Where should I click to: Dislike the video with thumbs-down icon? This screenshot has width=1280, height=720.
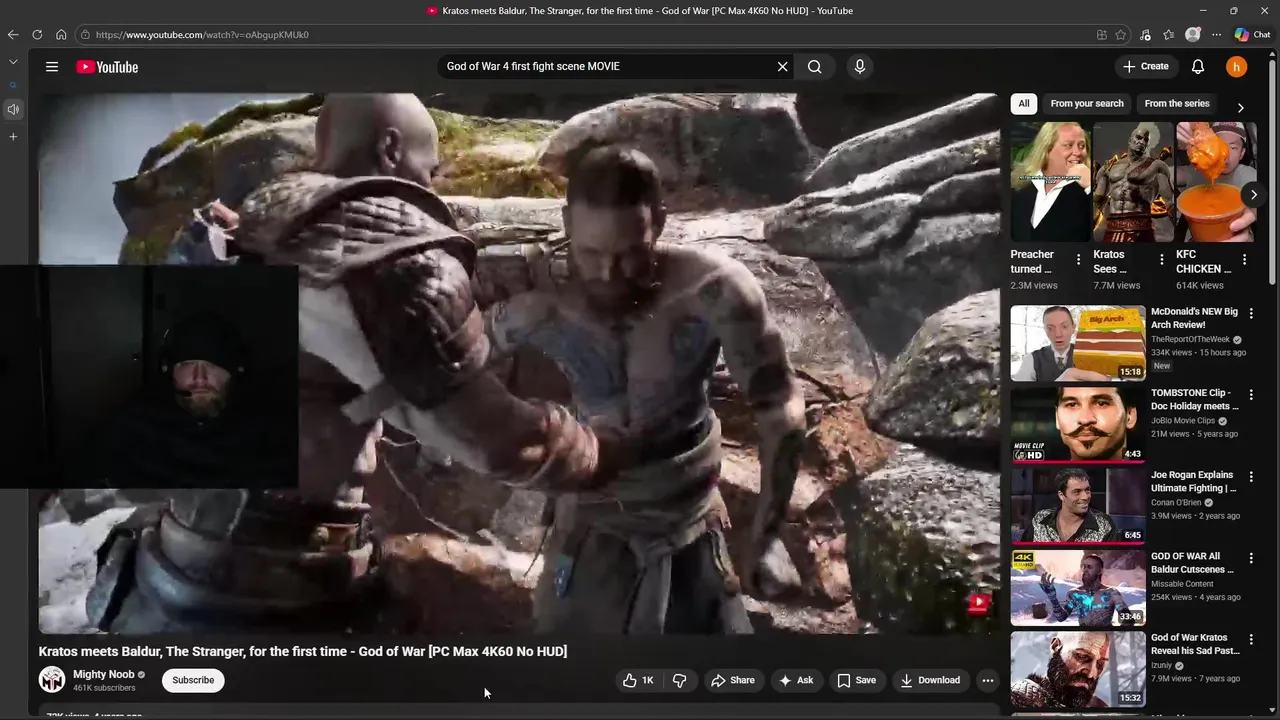point(680,680)
